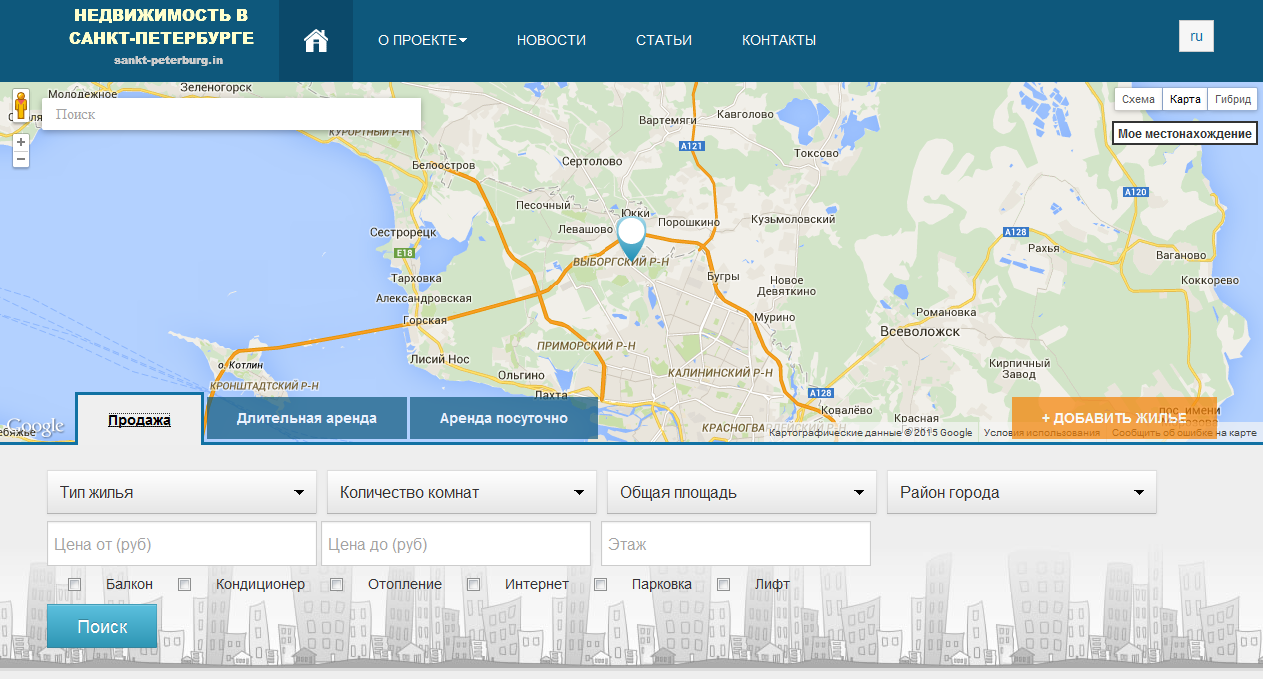Tick the Балкон checkbox
Image resolution: width=1263 pixels, height=679 pixels.
point(75,584)
